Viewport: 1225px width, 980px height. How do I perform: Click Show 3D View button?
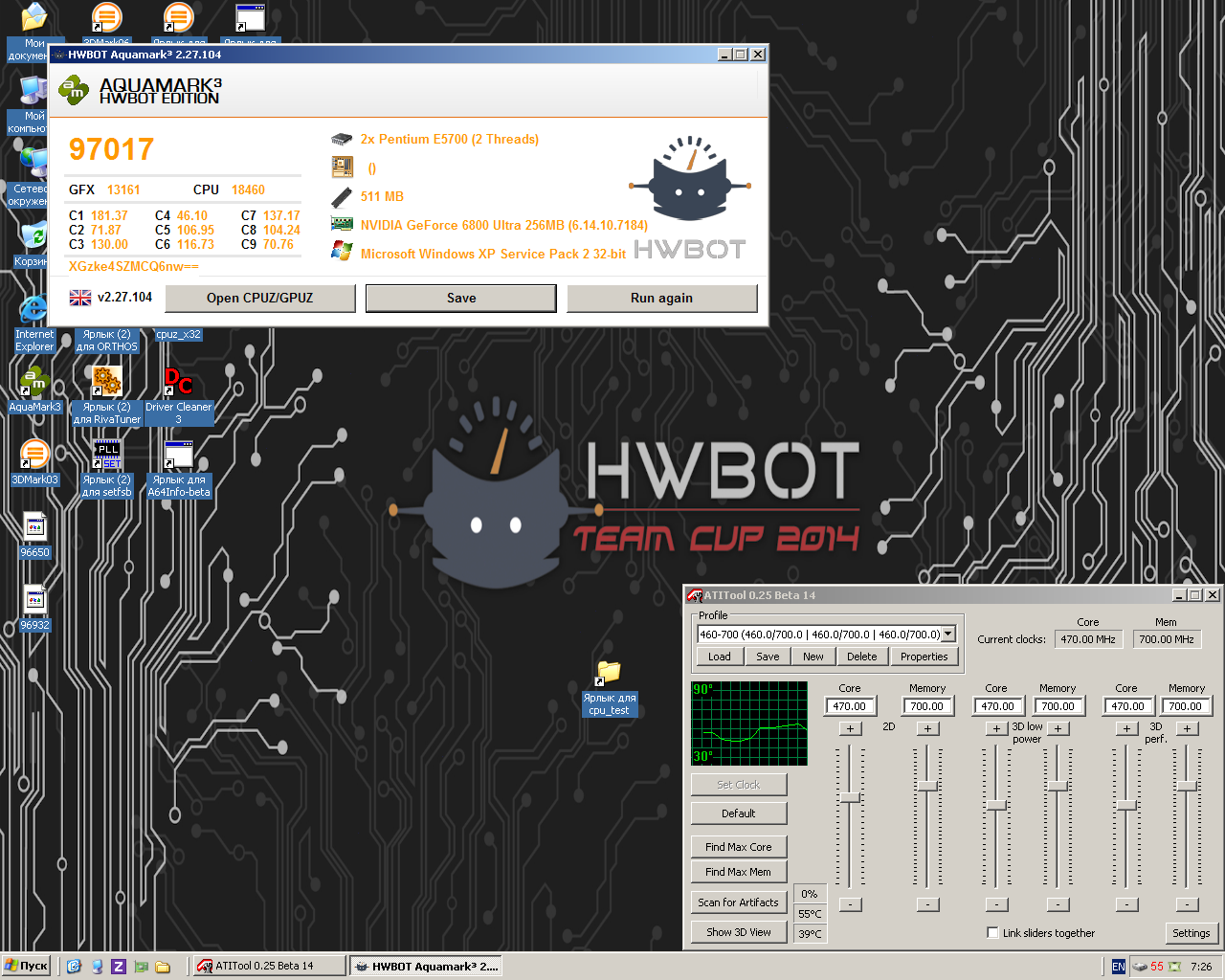[x=739, y=932]
